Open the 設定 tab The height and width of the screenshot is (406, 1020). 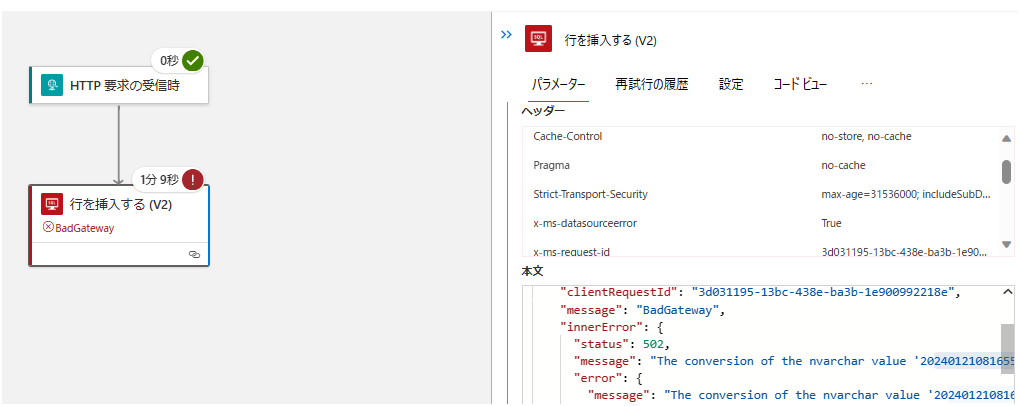coord(731,84)
